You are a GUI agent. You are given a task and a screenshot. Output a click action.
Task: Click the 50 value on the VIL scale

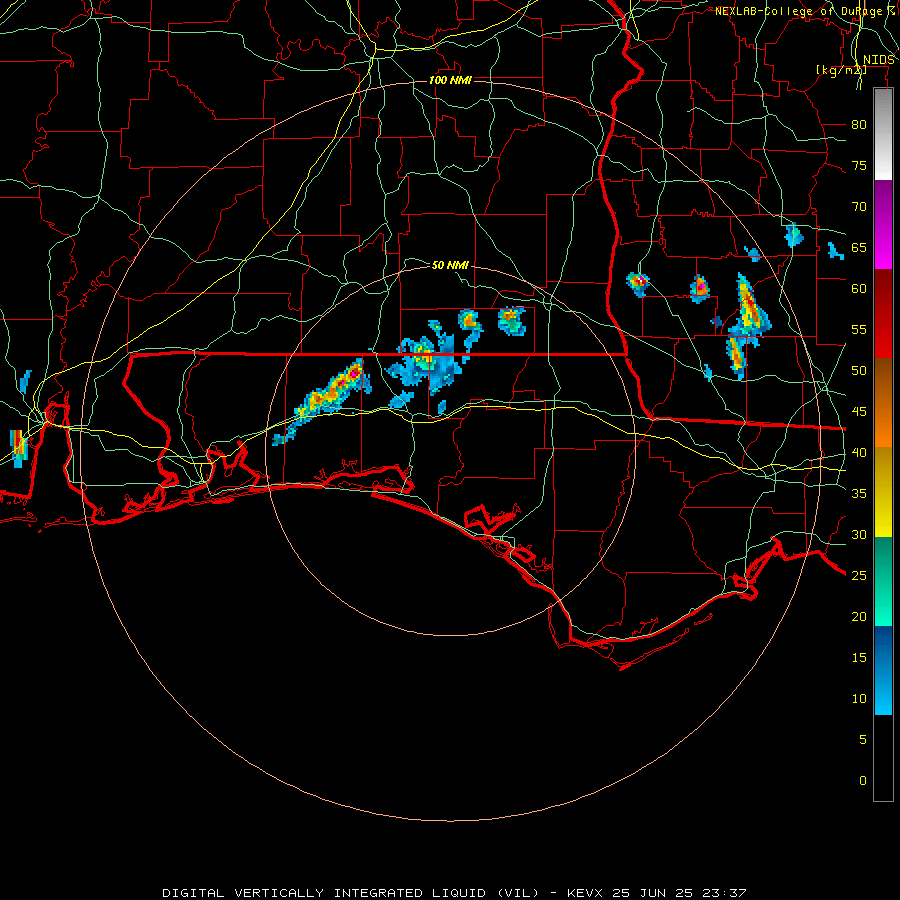point(859,371)
